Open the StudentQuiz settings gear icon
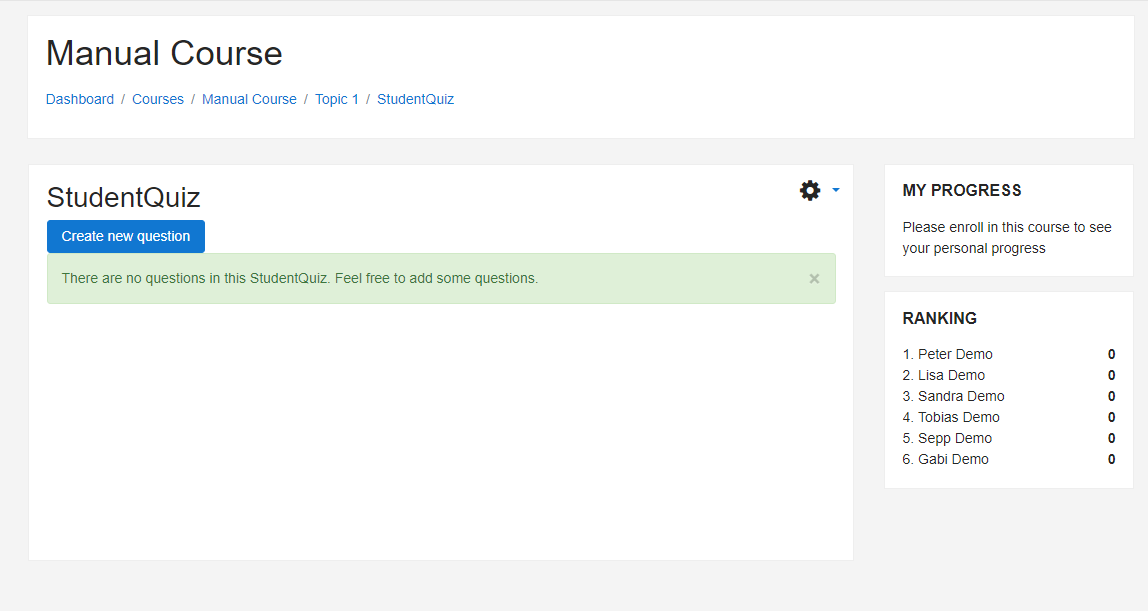Viewport: 1148px width, 611px height. [809, 190]
